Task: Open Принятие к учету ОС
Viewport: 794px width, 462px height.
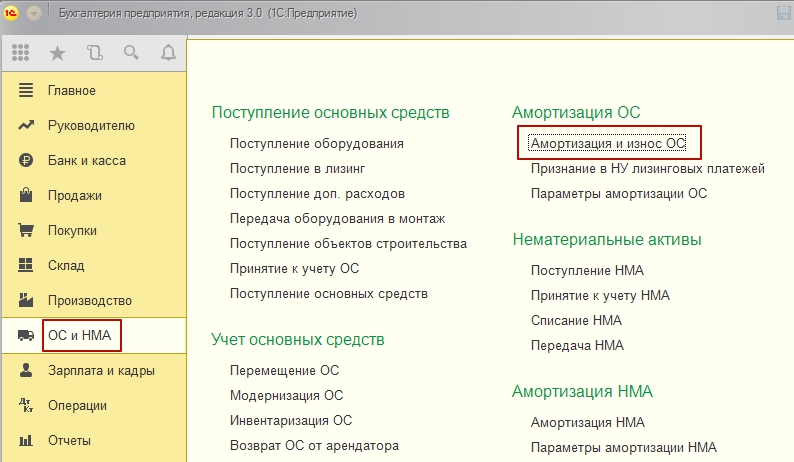Action: (x=295, y=268)
